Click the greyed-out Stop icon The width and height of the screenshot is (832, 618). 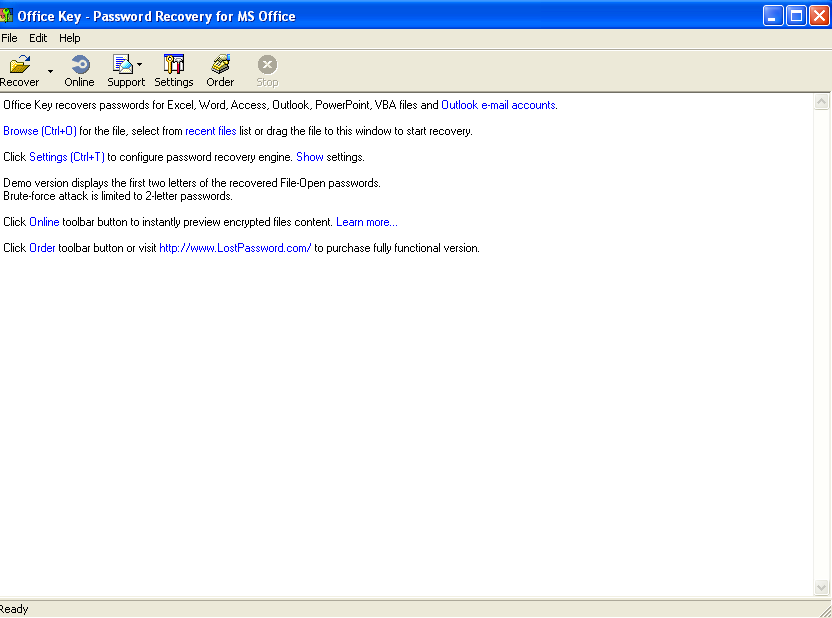coord(267,65)
